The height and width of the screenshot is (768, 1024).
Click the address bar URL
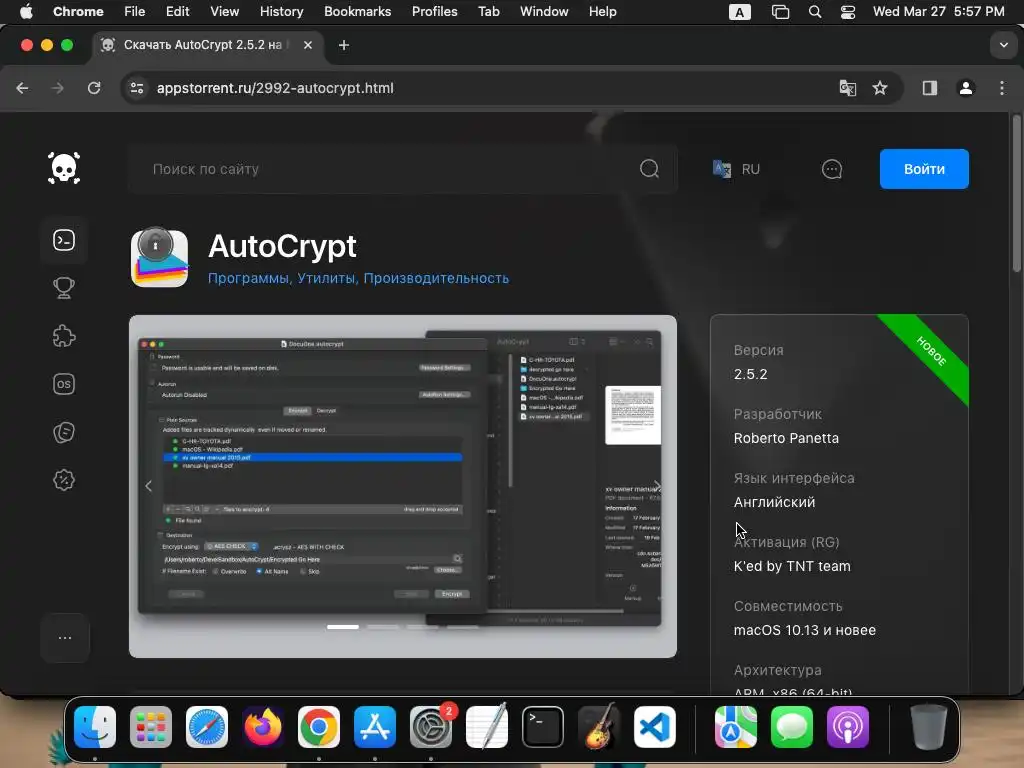(x=275, y=88)
